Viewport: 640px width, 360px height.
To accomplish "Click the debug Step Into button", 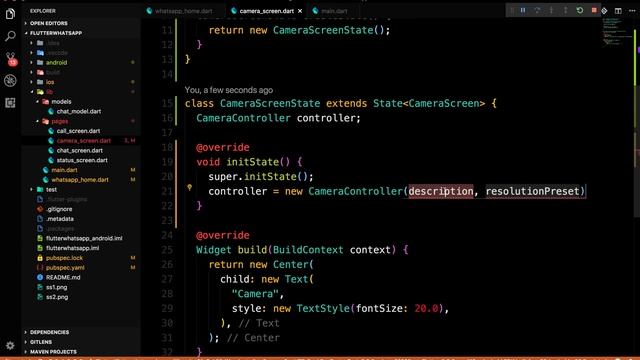I will pos(551,11).
